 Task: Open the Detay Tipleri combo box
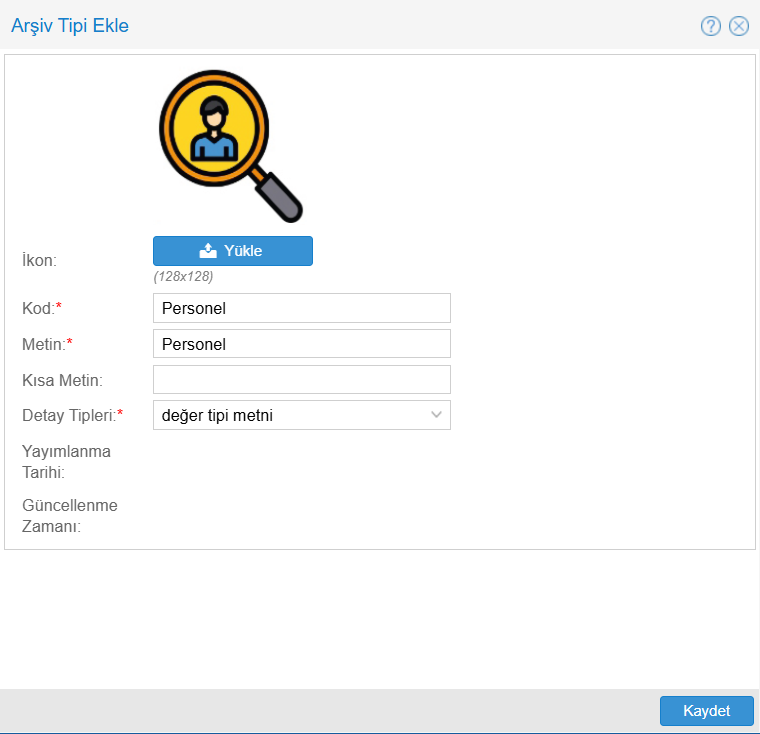tap(290, 415)
